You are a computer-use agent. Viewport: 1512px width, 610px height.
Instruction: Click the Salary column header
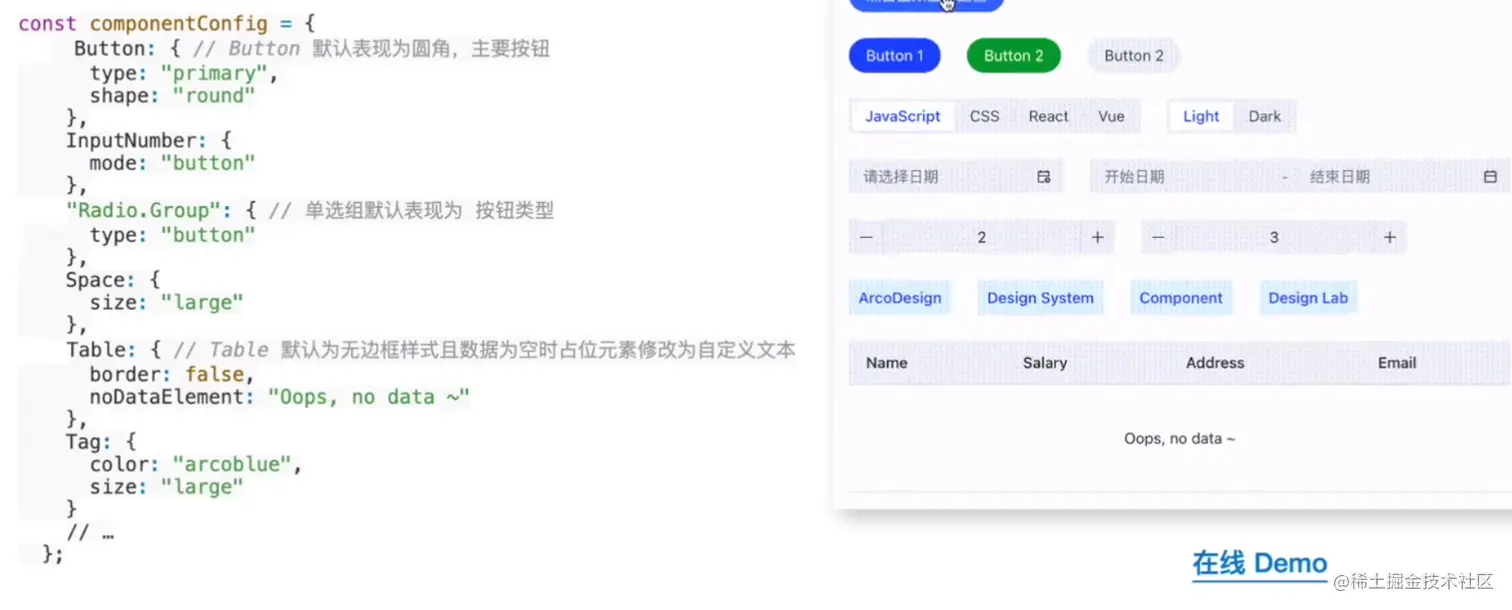click(1045, 363)
